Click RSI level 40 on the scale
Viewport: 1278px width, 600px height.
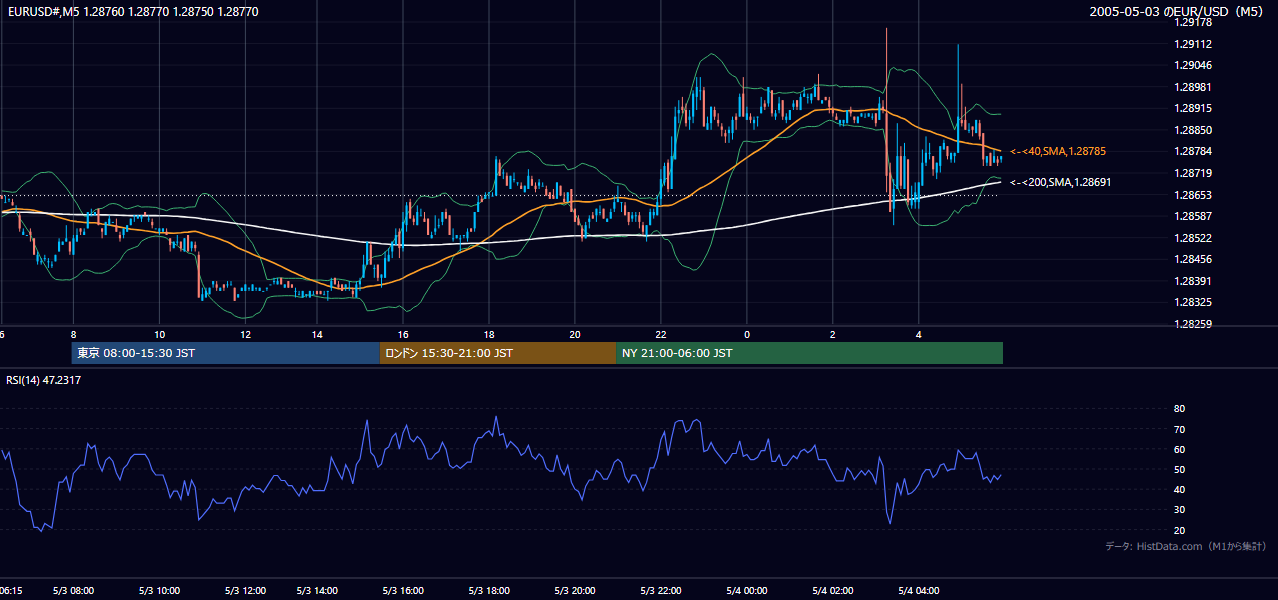coord(1179,489)
